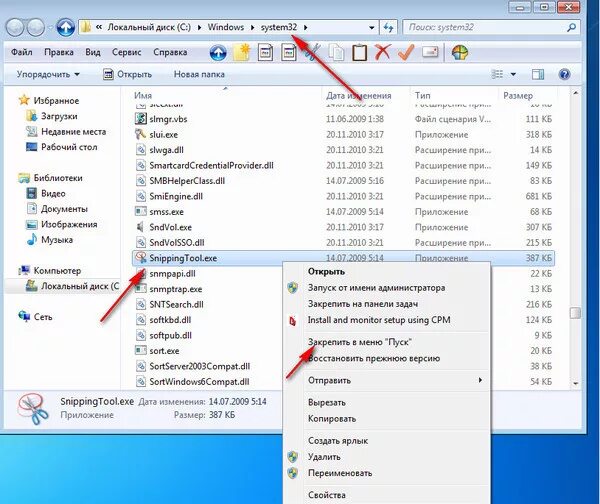The image size is (600, 504).
Task: Open the Справка menu
Action: tap(170, 52)
